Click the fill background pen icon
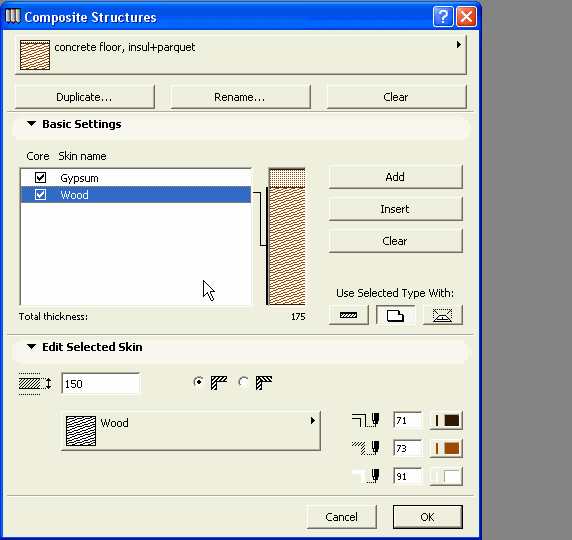Viewport: 572px width, 540px height. point(366,476)
